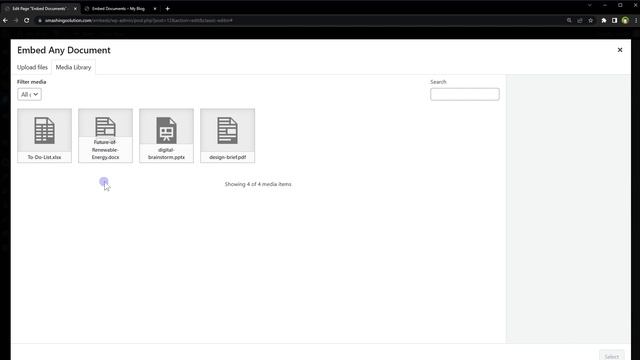Open the Media Library tab
Screen dimensions: 640x360
coord(73,67)
